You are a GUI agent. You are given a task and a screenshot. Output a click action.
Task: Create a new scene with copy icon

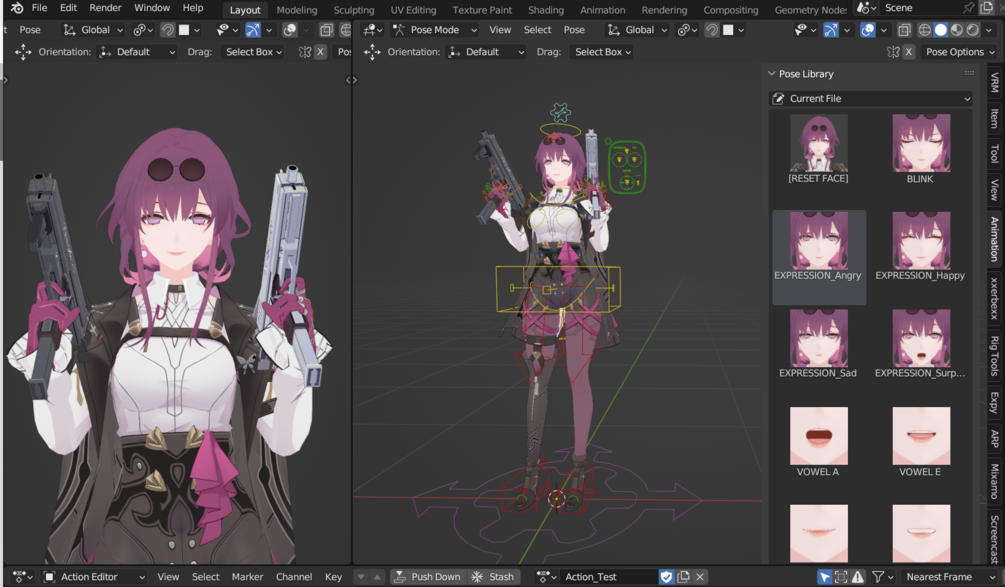pos(987,8)
